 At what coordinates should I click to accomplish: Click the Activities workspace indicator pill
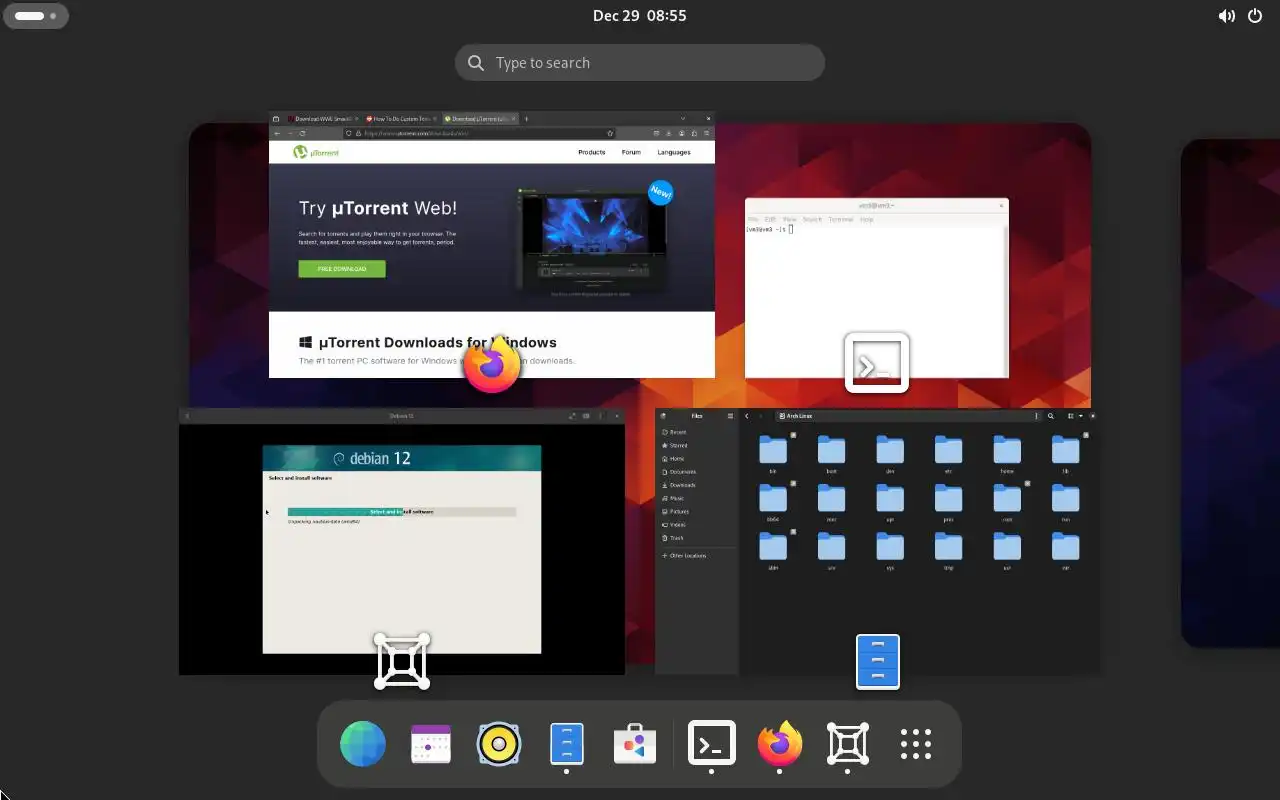click(x=35, y=16)
